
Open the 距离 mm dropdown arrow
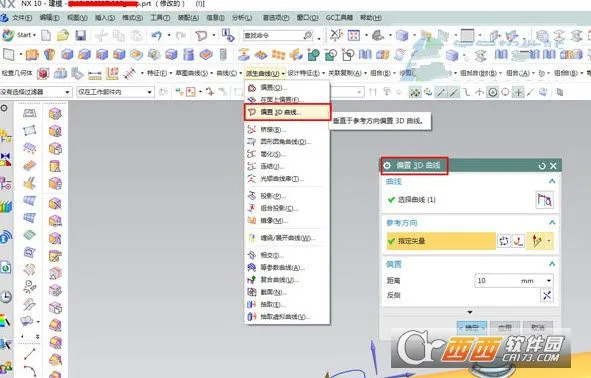548,280
